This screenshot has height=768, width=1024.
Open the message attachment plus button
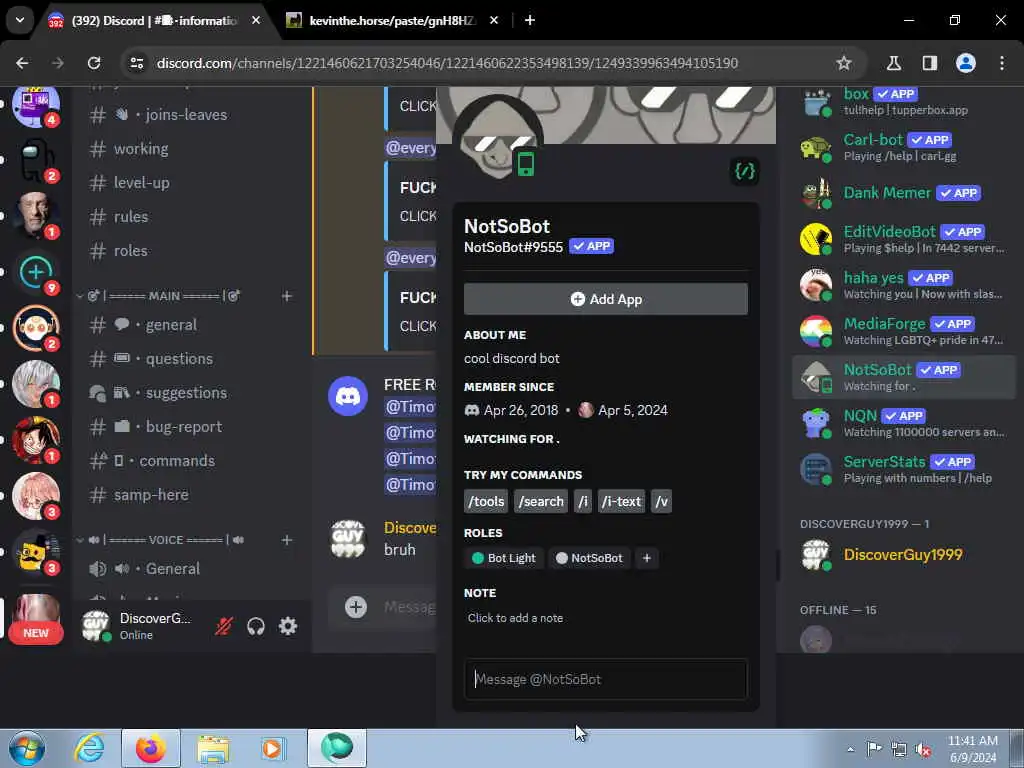coord(356,607)
